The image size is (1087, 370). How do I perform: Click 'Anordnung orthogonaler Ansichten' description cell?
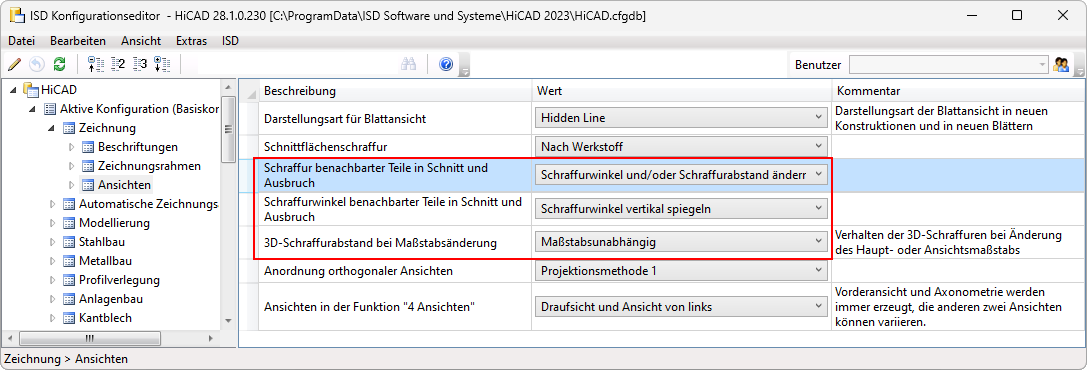point(395,271)
